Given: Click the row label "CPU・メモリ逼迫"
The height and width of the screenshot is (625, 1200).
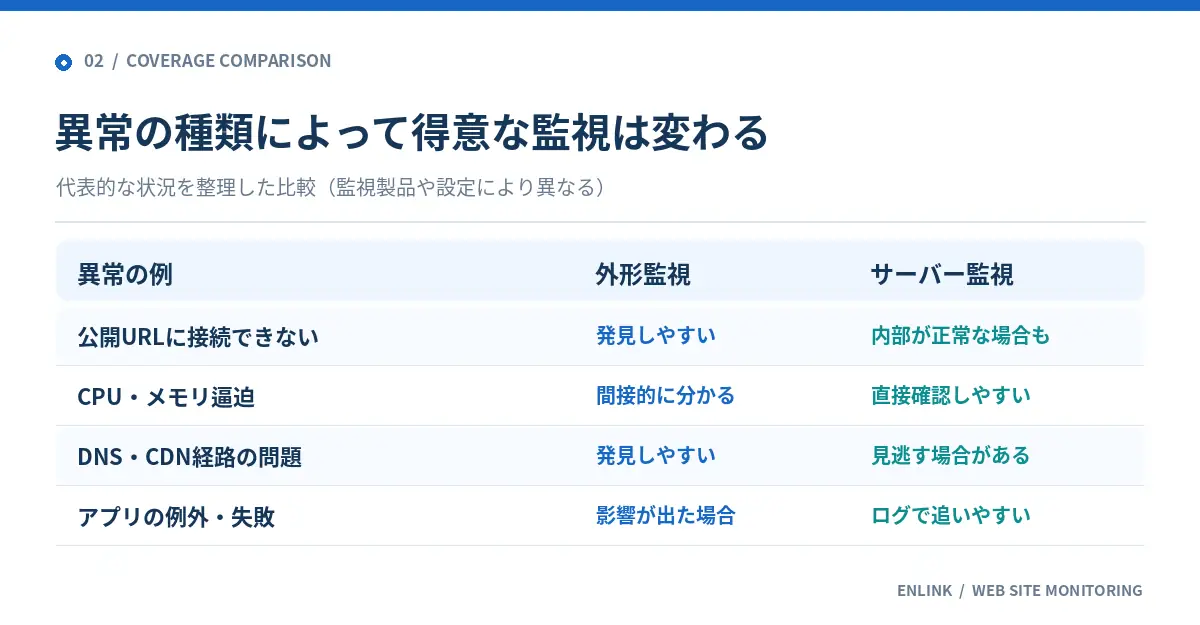Looking at the screenshot, I should [166, 396].
